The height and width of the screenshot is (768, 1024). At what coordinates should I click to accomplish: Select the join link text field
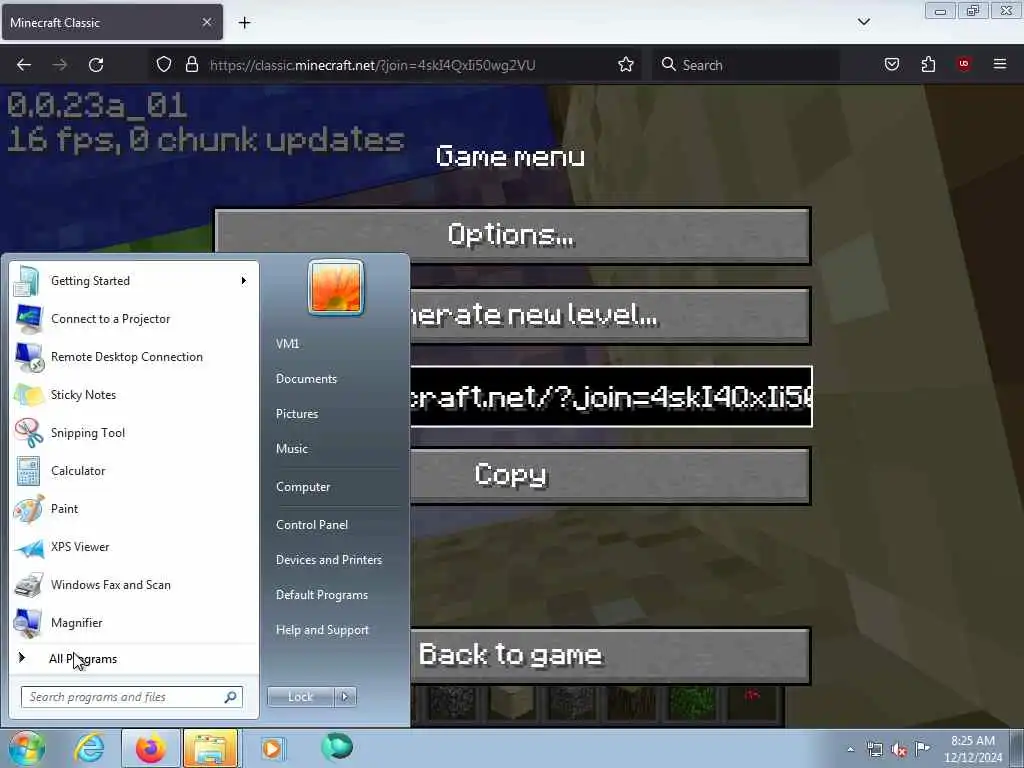611,396
